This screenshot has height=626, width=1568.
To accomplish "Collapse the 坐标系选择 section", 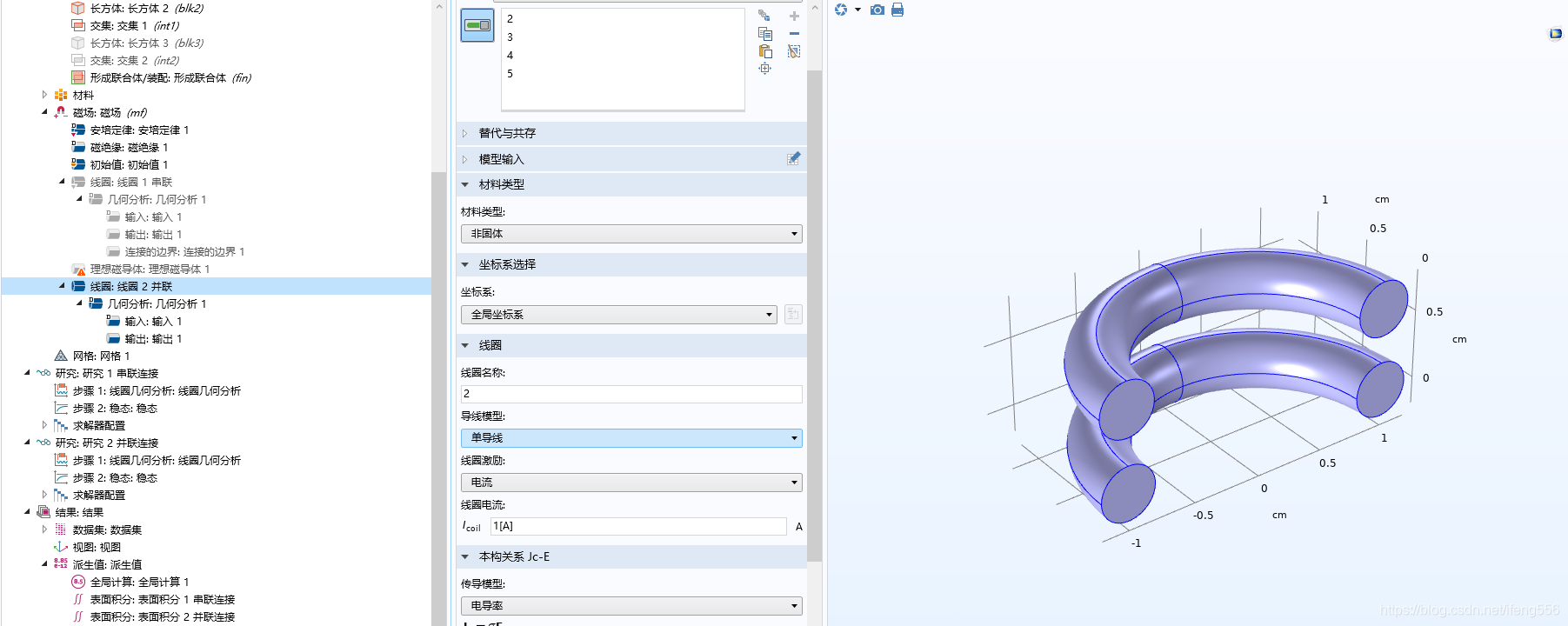I will [464, 264].
